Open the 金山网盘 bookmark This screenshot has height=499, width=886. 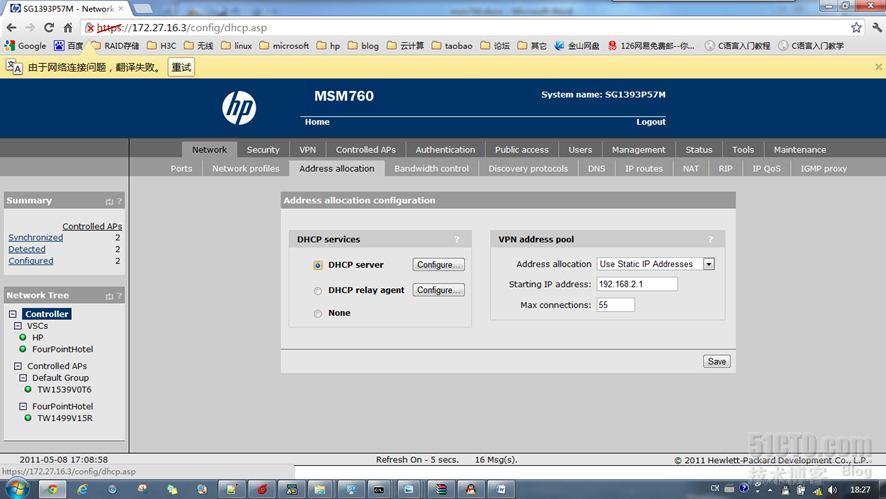[576, 46]
